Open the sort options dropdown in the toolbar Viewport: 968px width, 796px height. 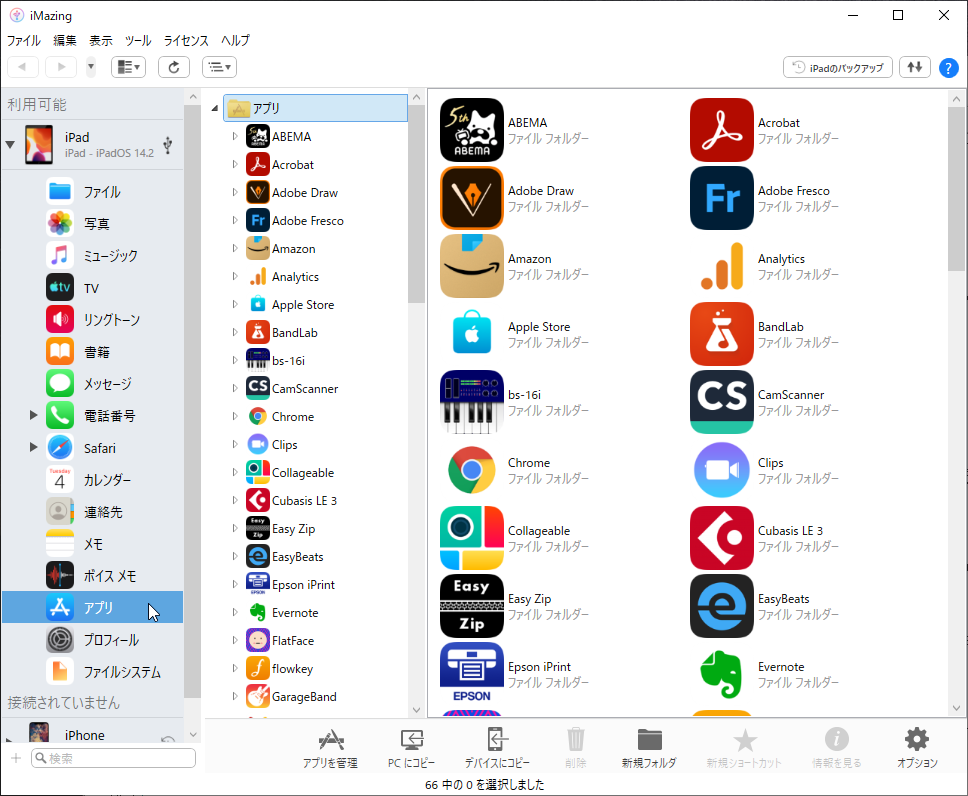coord(219,67)
